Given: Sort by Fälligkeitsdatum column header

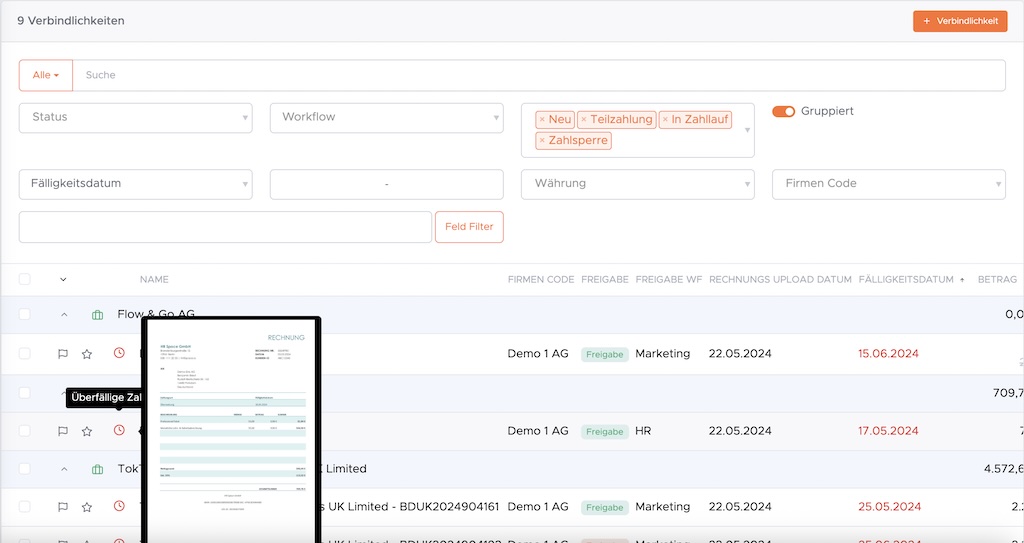Looking at the screenshot, I should 906,280.
